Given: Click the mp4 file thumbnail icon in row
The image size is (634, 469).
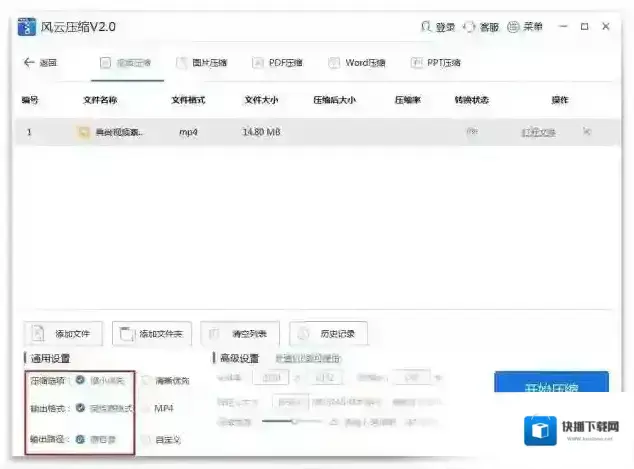Looking at the screenshot, I should tap(84, 132).
